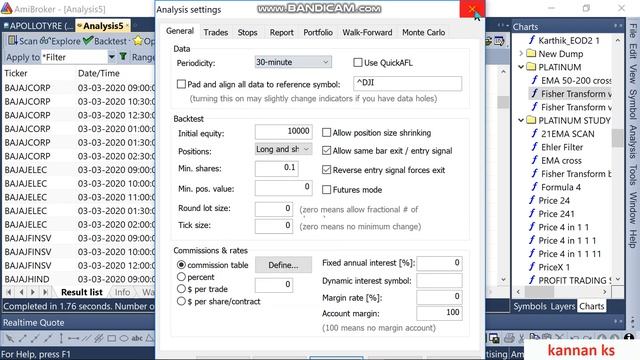Select the commission table radio button
Screen dimensions: 640x360
[181, 265]
